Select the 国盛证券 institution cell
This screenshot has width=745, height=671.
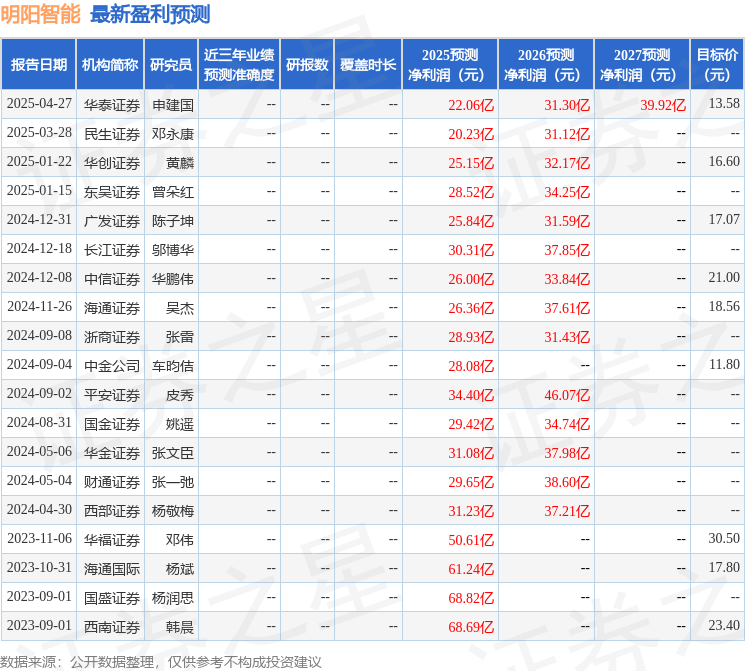pos(112,598)
